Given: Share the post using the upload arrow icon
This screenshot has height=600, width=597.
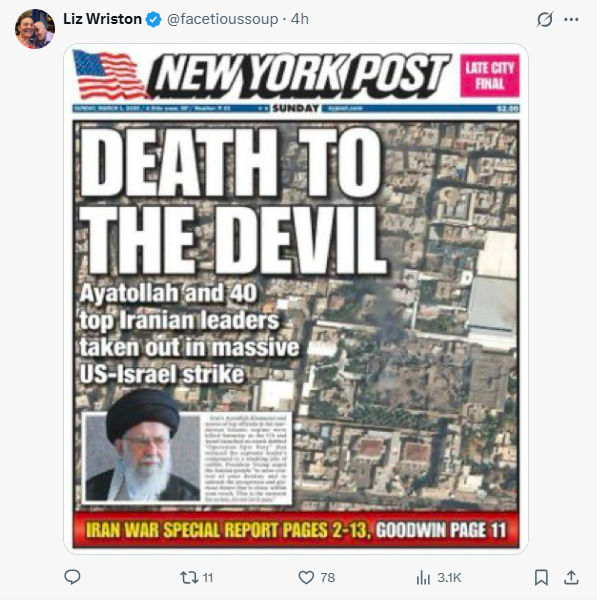Looking at the screenshot, I should (571, 577).
